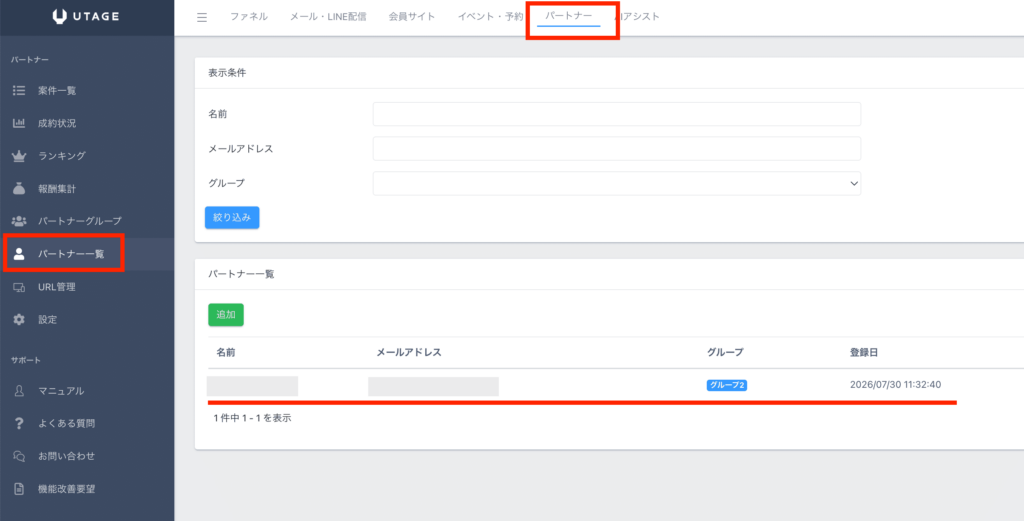Image resolution: width=1024 pixels, height=521 pixels.
Task: Click the 絞り込み filter button
Action: (232, 217)
